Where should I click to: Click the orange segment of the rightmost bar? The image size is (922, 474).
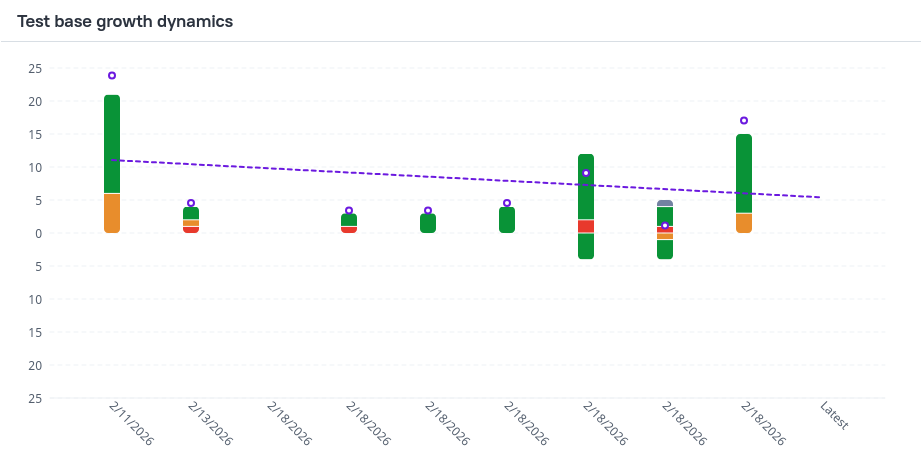(744, 223)
